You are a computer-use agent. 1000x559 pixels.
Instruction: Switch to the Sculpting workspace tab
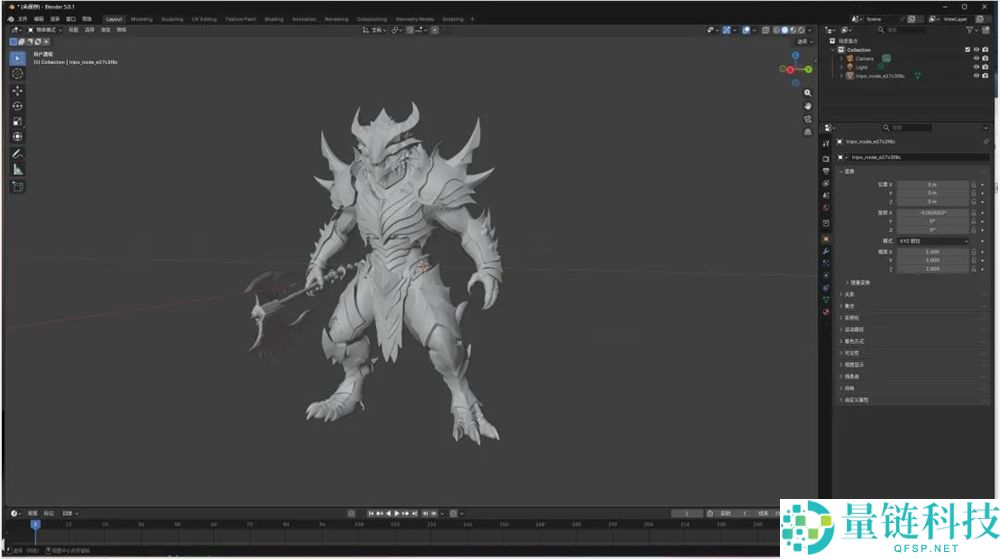[x=172, y=19]
